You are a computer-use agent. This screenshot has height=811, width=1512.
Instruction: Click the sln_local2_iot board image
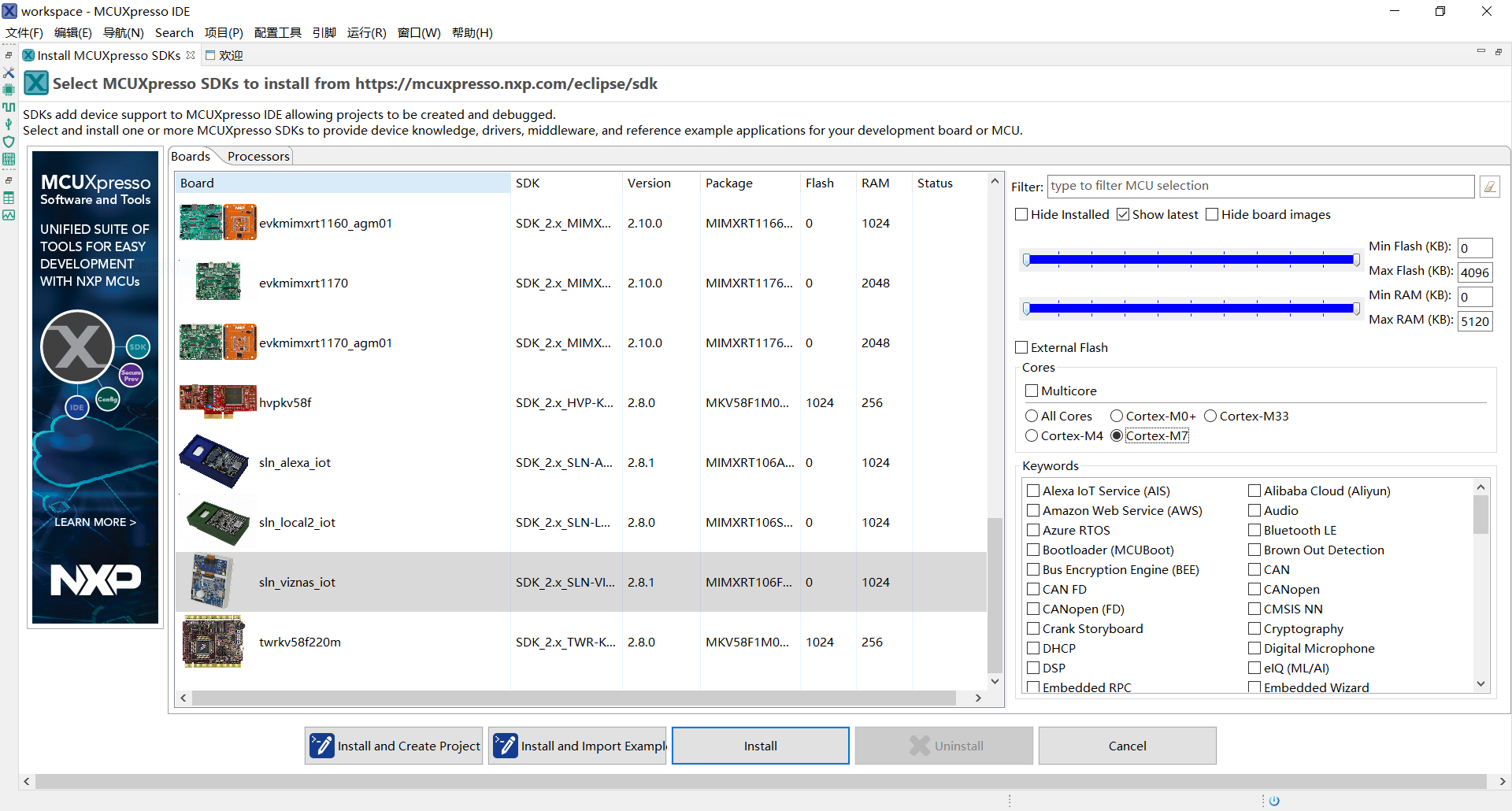pos(218,523)
